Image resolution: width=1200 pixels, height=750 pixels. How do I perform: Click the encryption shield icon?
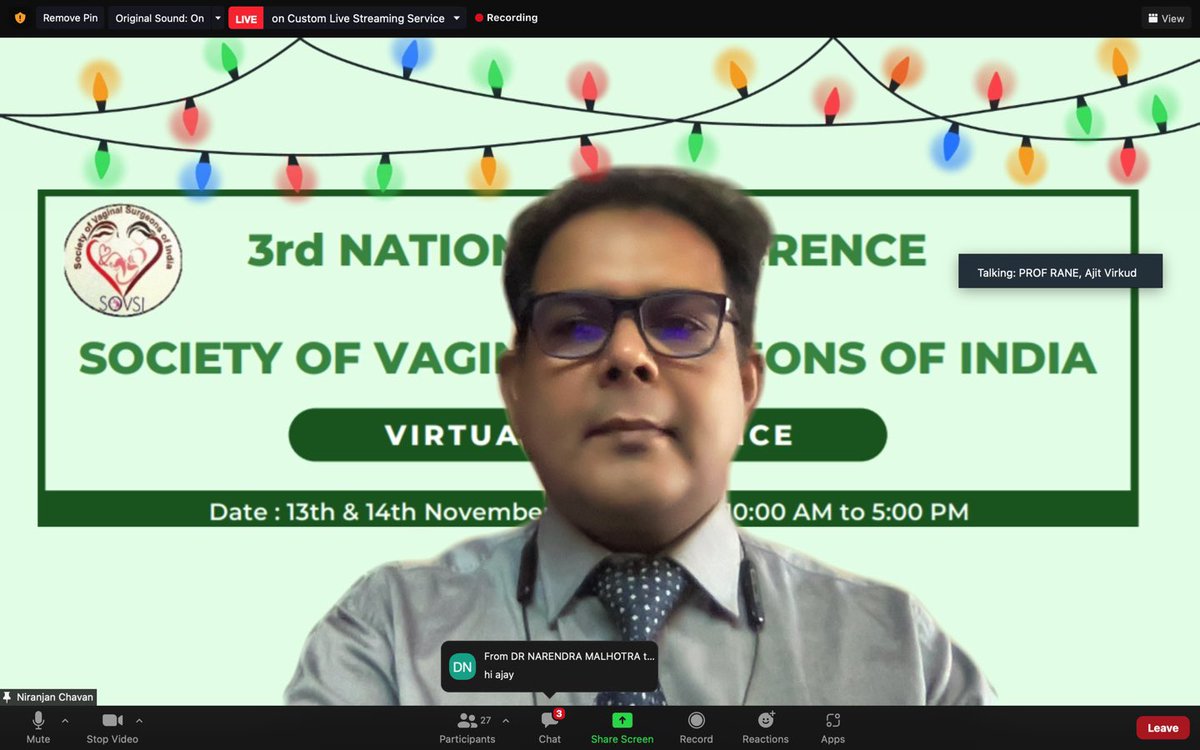(20, 18)
